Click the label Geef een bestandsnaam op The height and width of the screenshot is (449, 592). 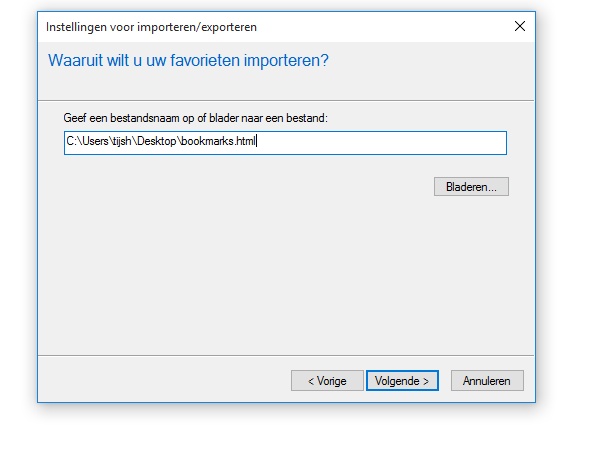(x=133, y=118)
